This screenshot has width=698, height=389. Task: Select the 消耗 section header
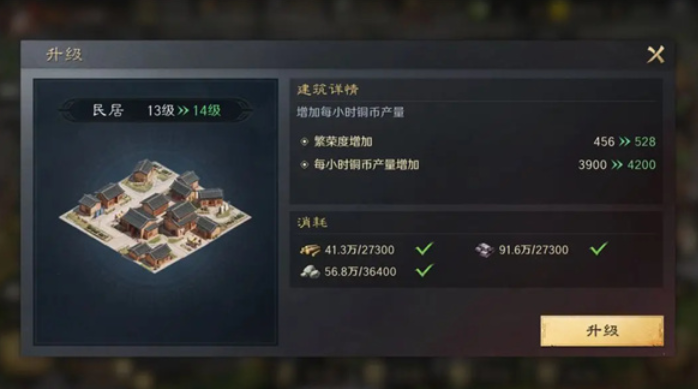[x=312, y=222]
